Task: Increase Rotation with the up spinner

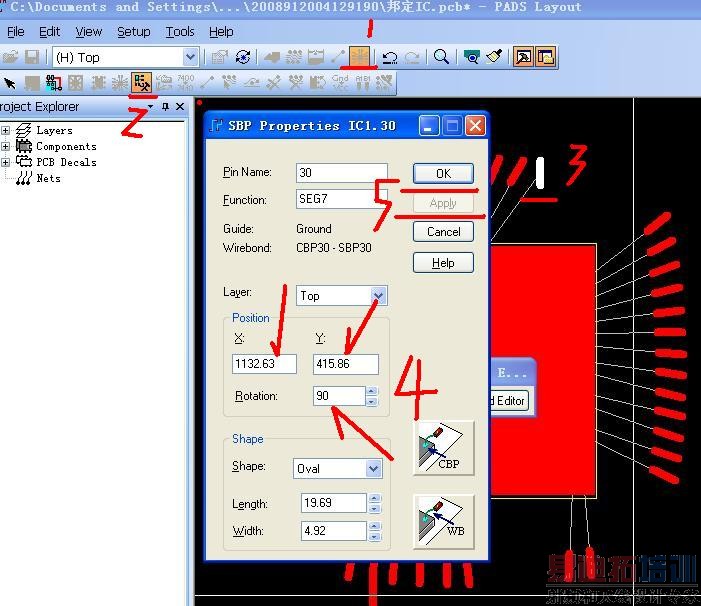Action: click(372, 391)
